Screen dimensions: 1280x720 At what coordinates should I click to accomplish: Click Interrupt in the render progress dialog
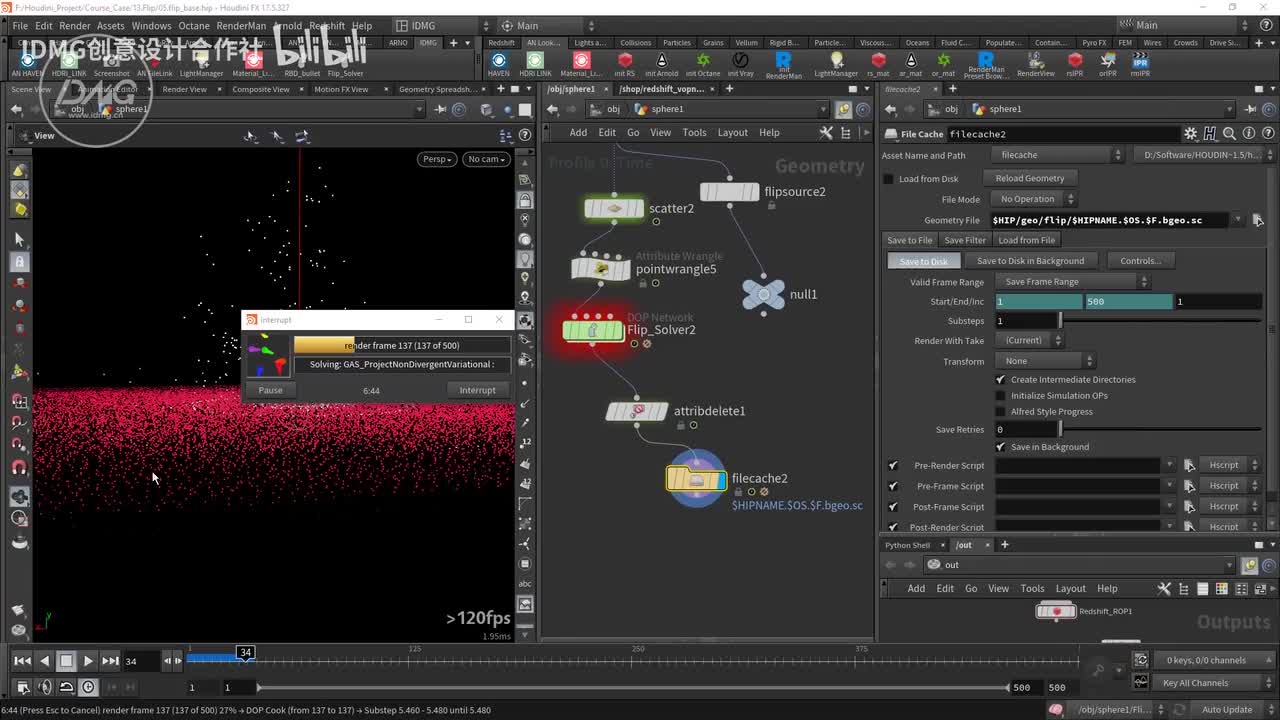pos(477,390)
